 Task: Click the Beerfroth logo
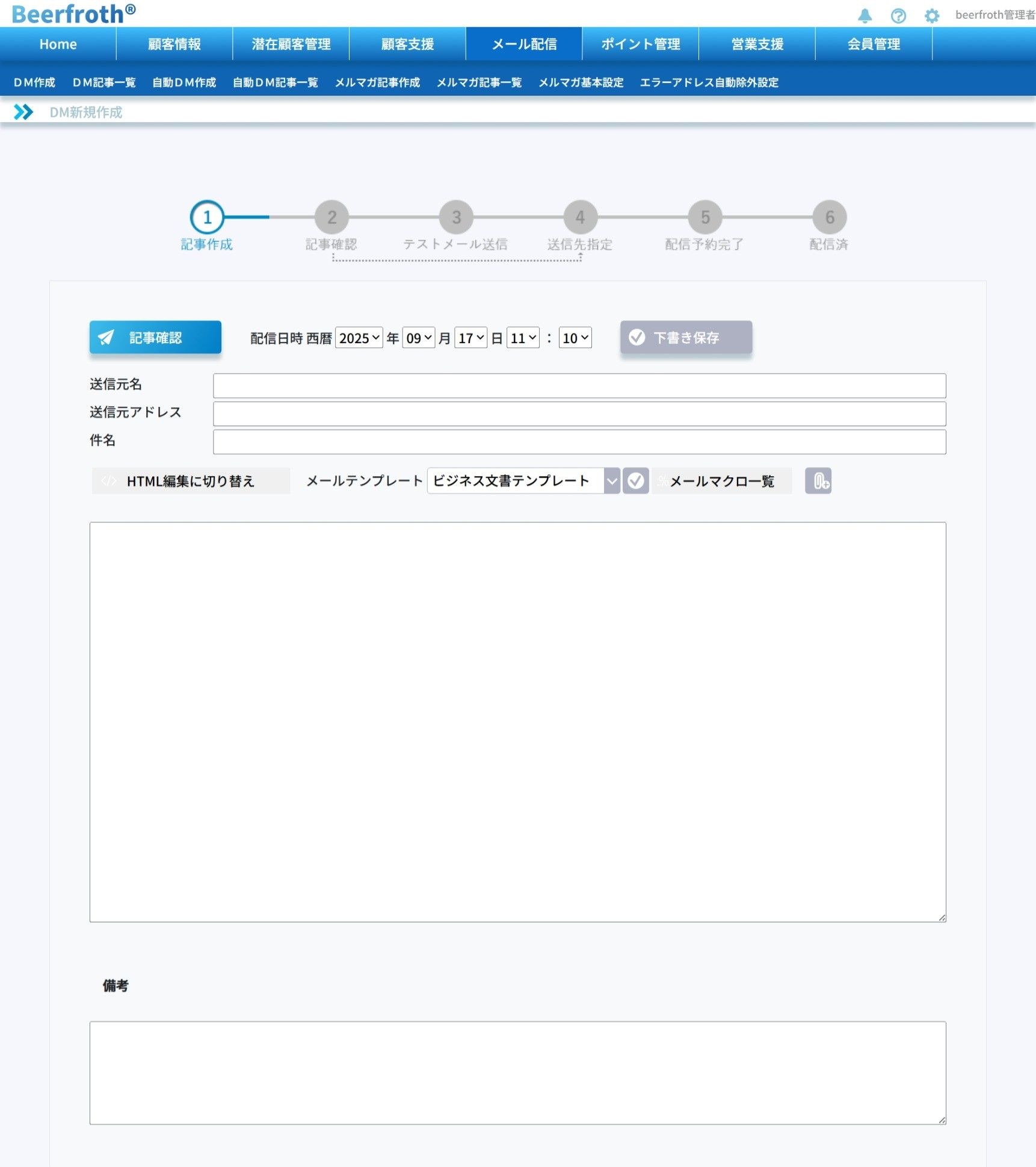tap(73, 13)
